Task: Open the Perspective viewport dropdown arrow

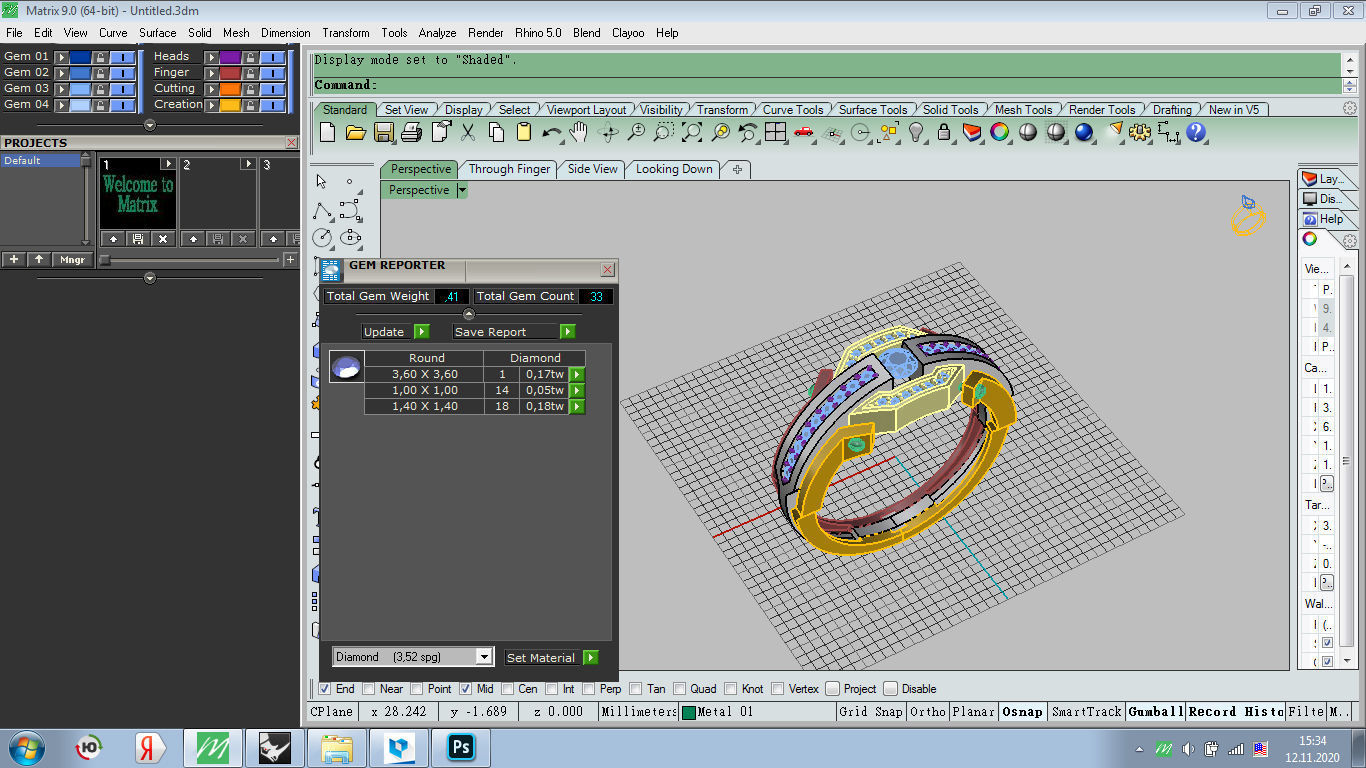Action: coord(462,190)
